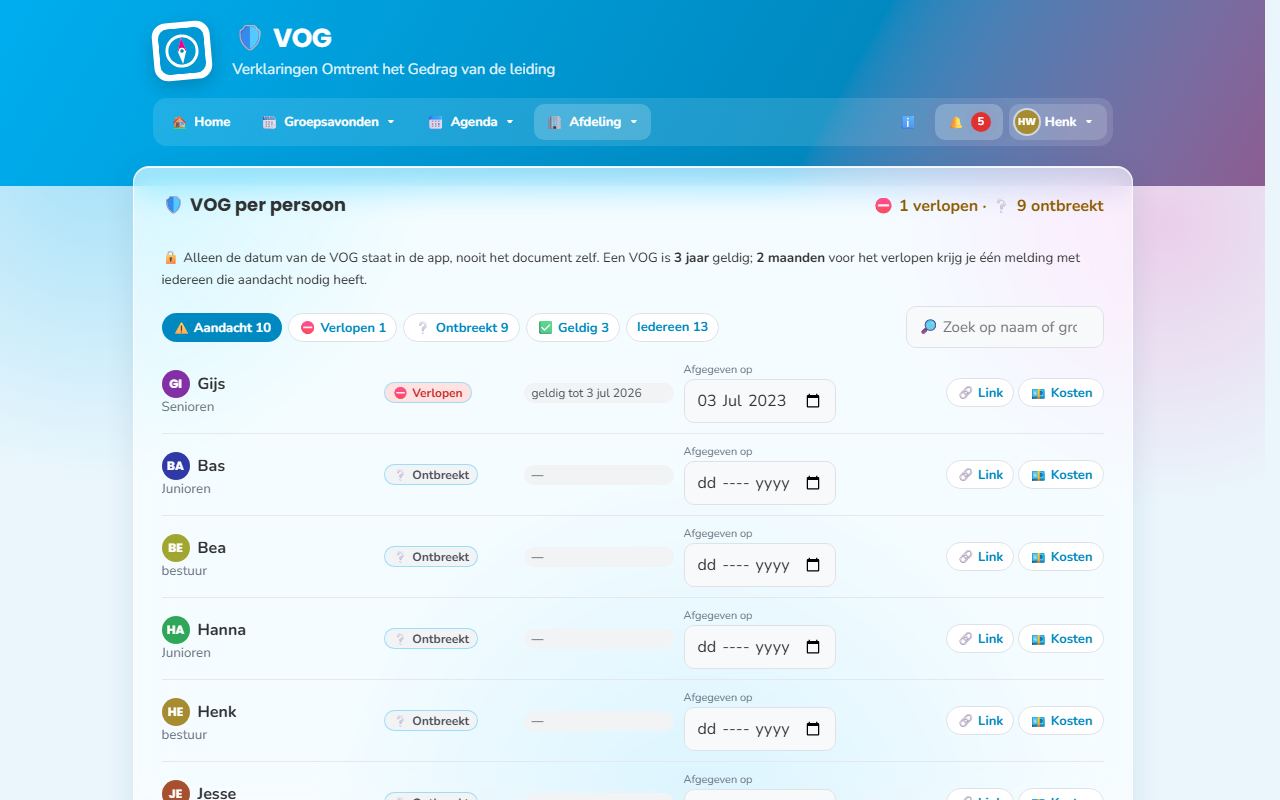Open calendar picker in Bea's date field
Screen dimensions: 1280x800
[x=813, y=565]
